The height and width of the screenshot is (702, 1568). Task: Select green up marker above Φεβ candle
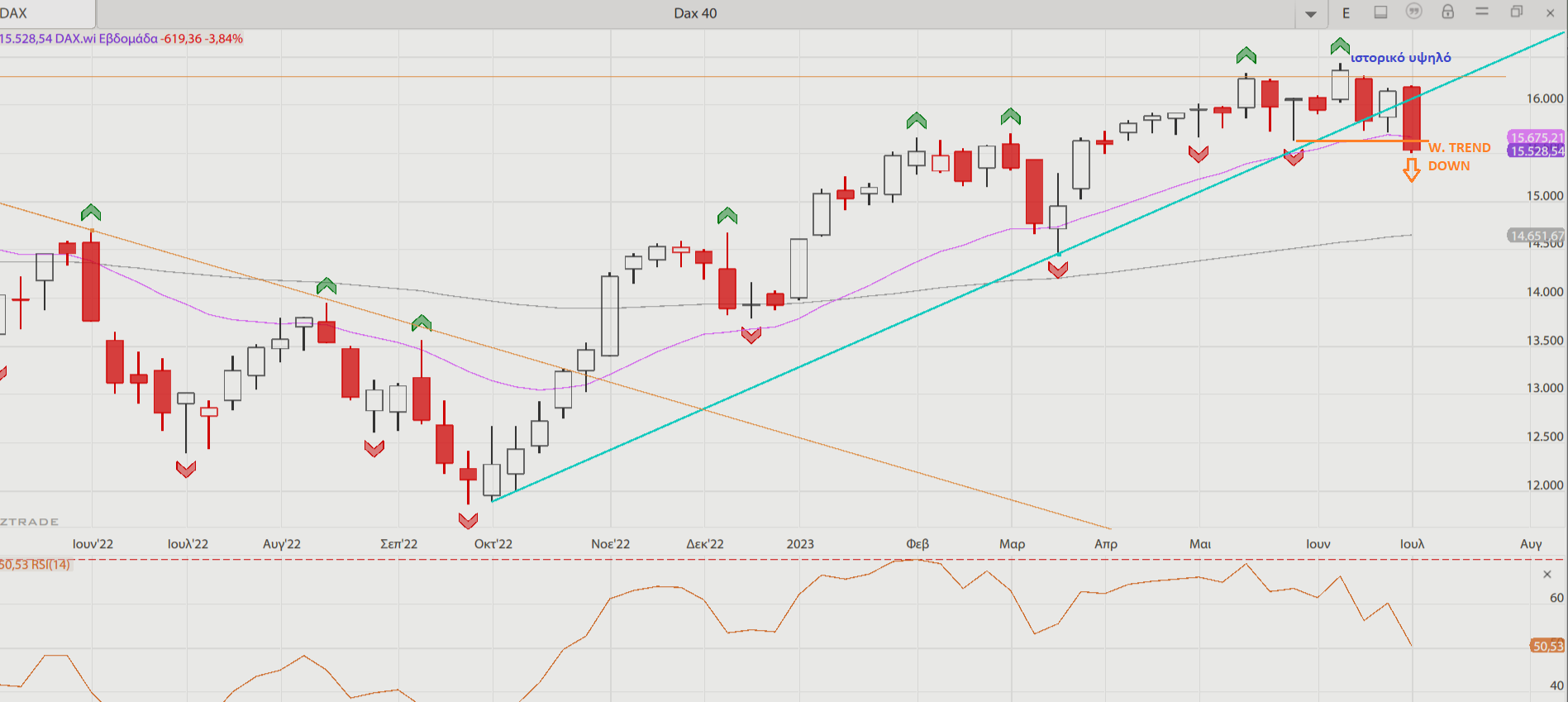[917, 121]
